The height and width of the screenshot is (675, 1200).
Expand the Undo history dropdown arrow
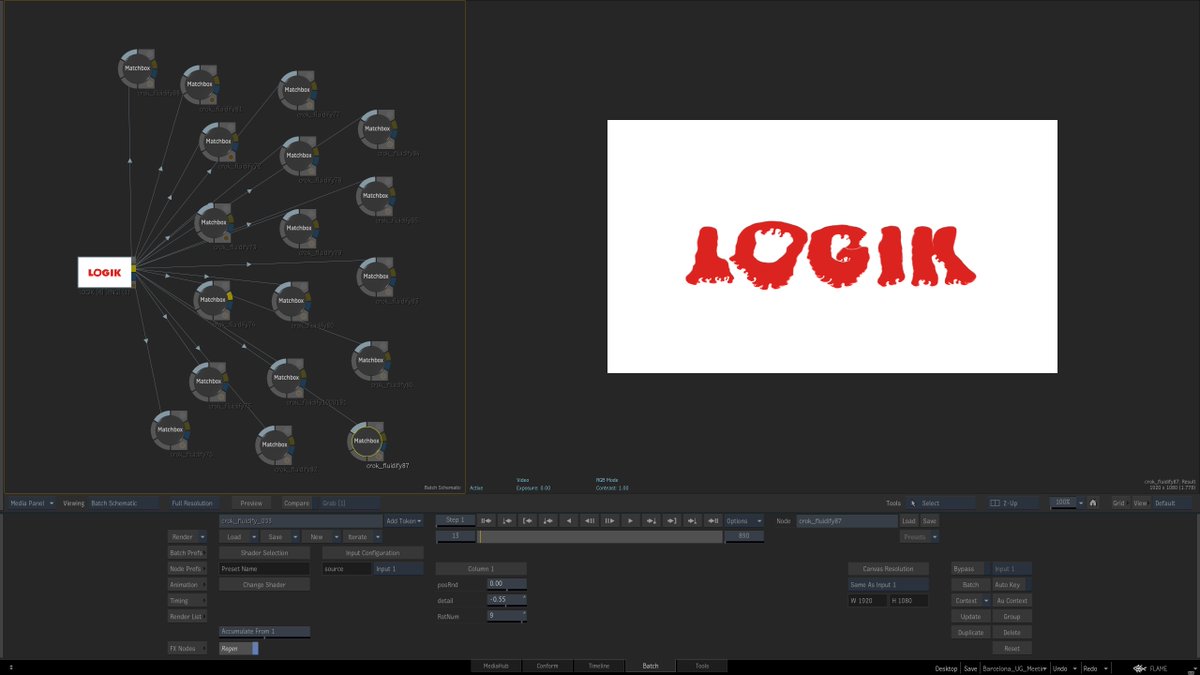pos(1075,667)
